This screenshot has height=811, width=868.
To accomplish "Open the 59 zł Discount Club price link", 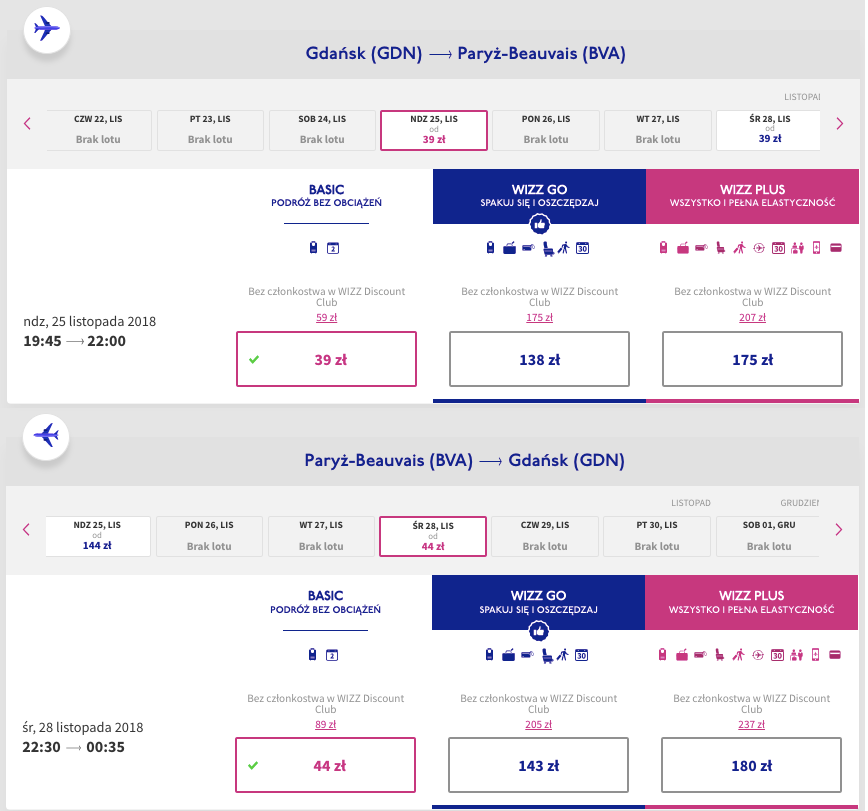I will 326,318.
